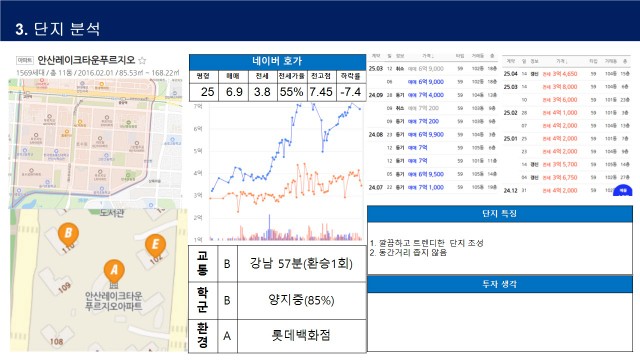Click the 환경 row label
The image size is (640, 360).
203,336
